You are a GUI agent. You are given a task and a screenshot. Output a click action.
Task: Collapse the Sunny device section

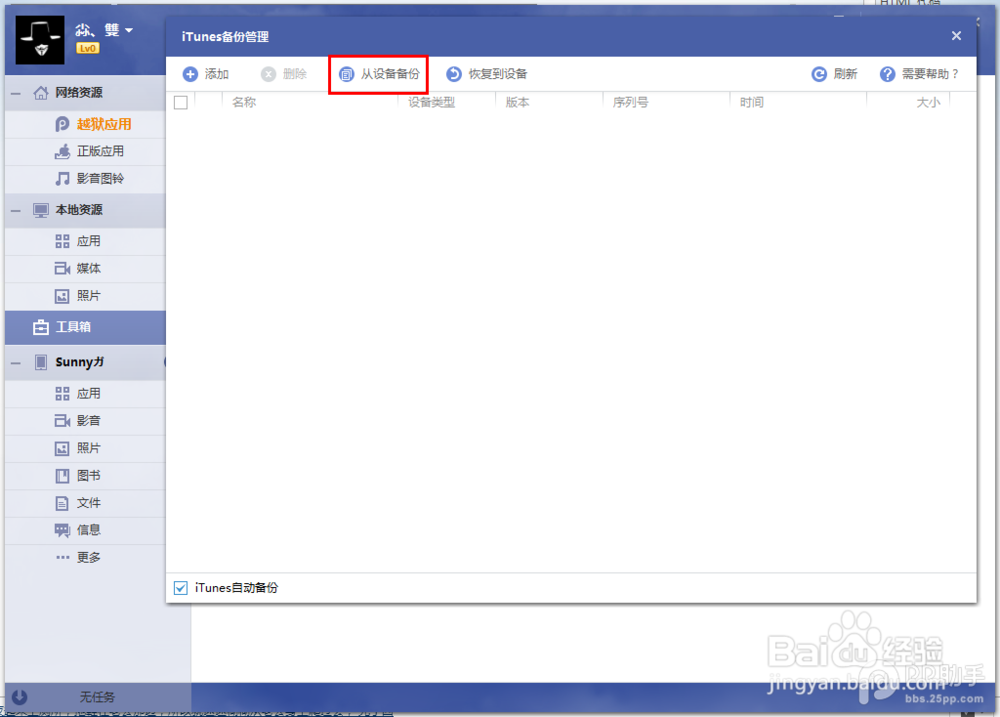15,361
